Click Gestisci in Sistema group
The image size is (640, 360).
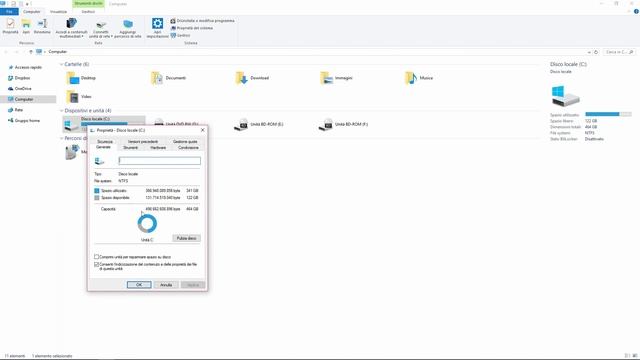pyautogui.click(x=180, y=36)
